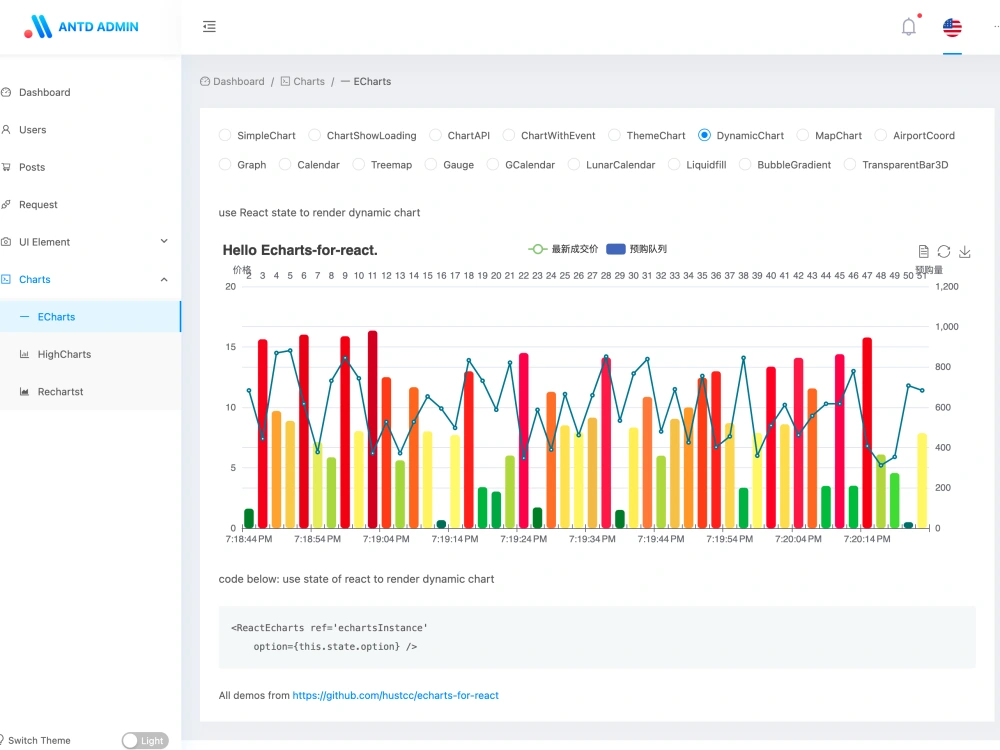Choose the Treemap radio option

(359, 165)
